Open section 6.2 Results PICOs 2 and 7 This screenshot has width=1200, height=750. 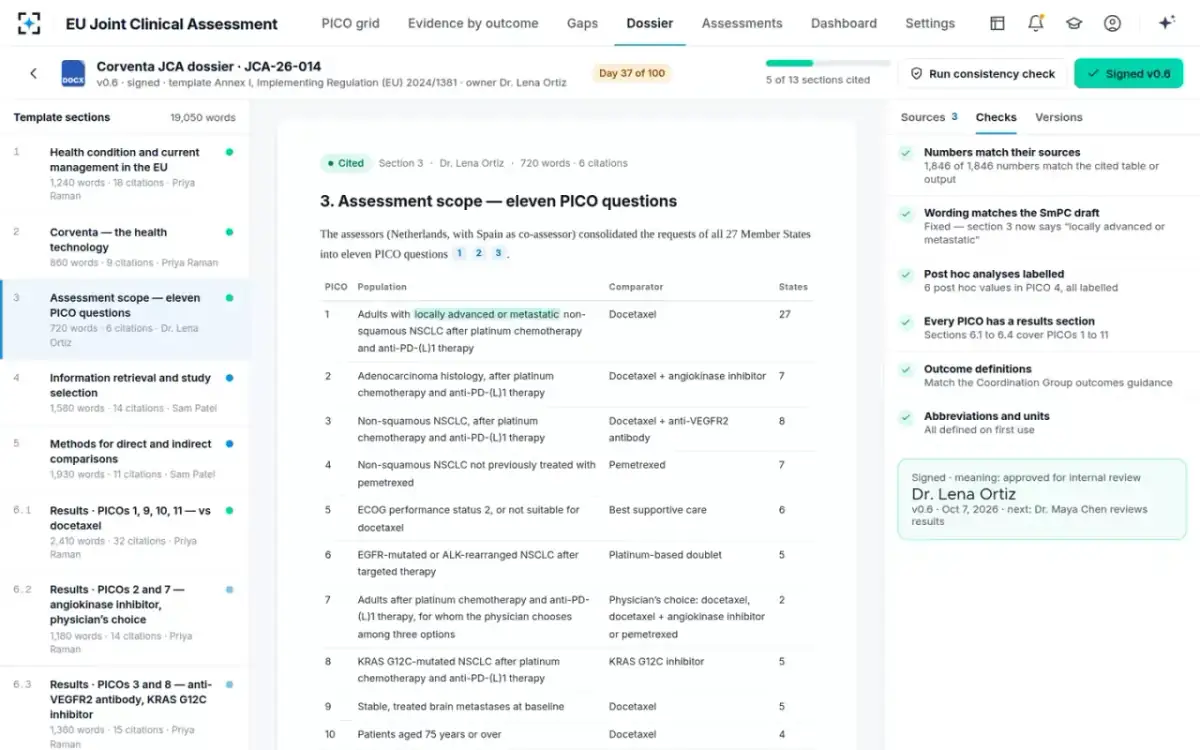pos(125,619)
